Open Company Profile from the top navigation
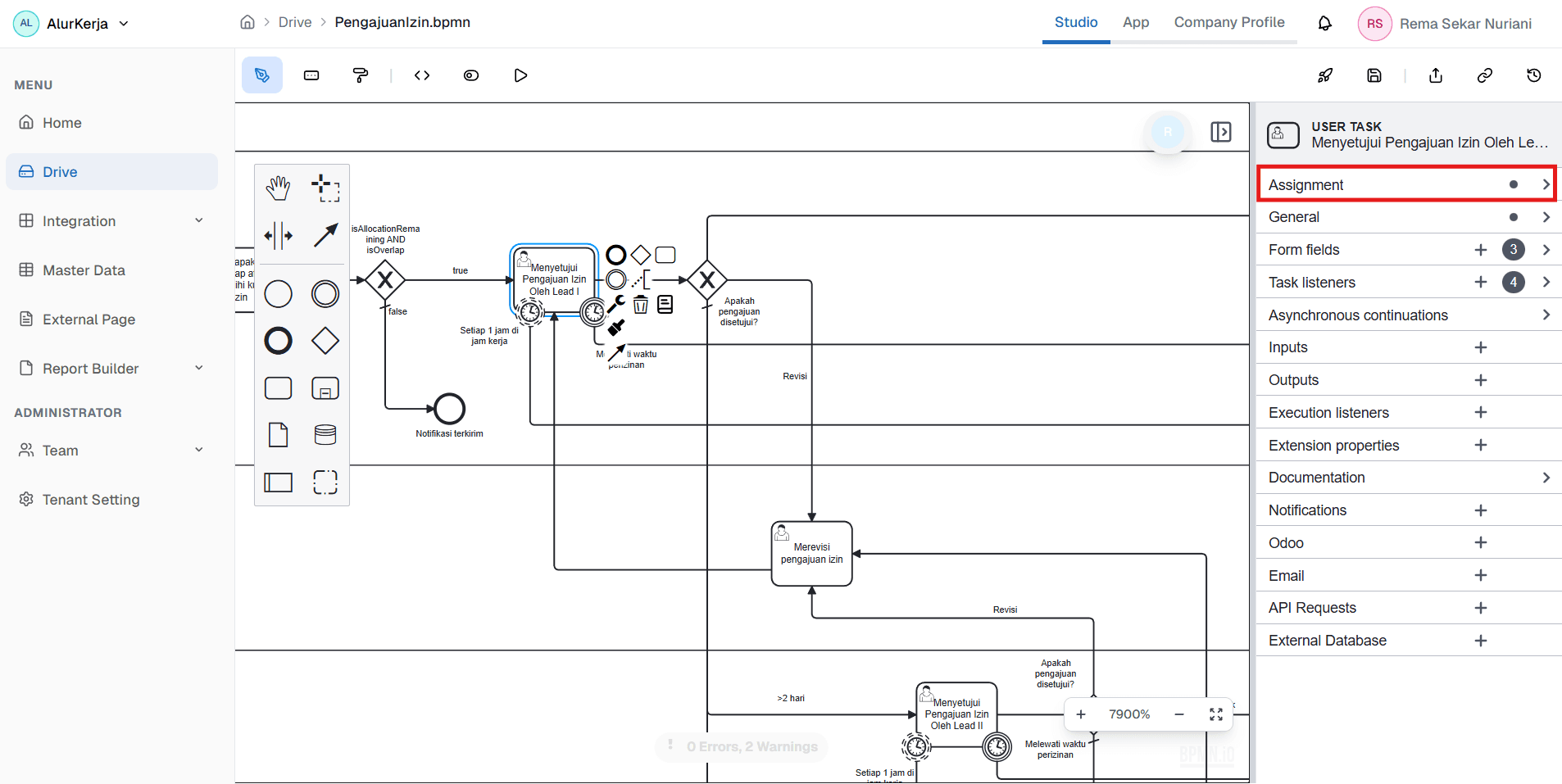This screenshot has width=1562, height=784. click(x=1229, y=22)
